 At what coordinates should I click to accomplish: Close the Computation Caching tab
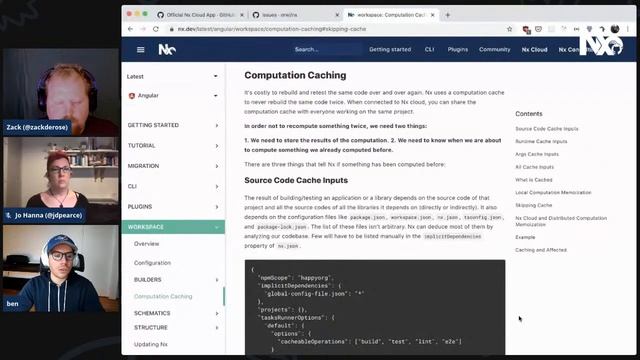(433, 15)
